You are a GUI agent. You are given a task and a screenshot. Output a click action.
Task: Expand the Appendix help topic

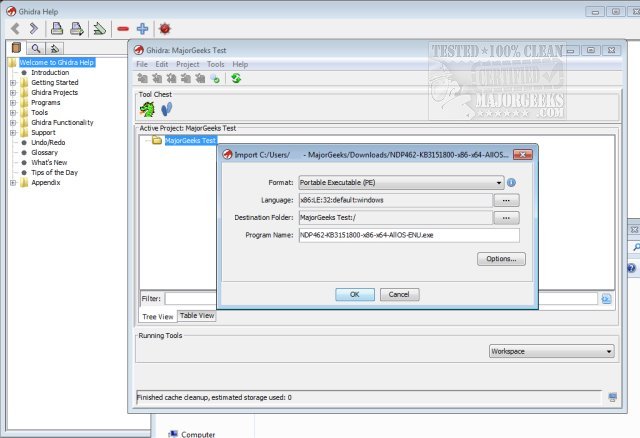coord(13,182)
